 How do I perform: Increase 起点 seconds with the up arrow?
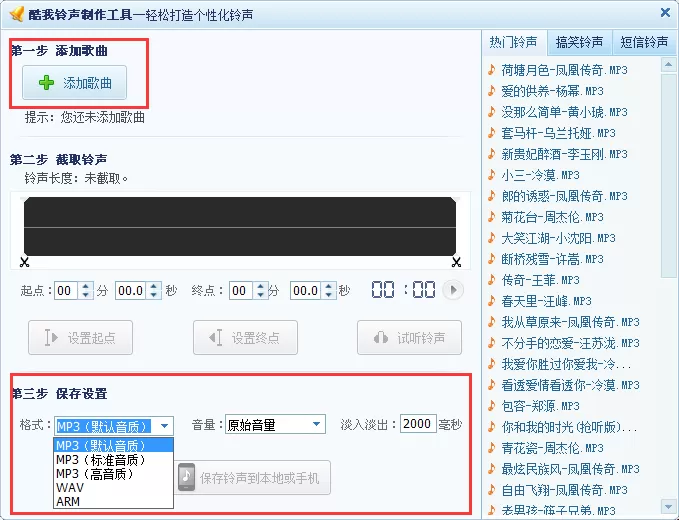(154, 286)
